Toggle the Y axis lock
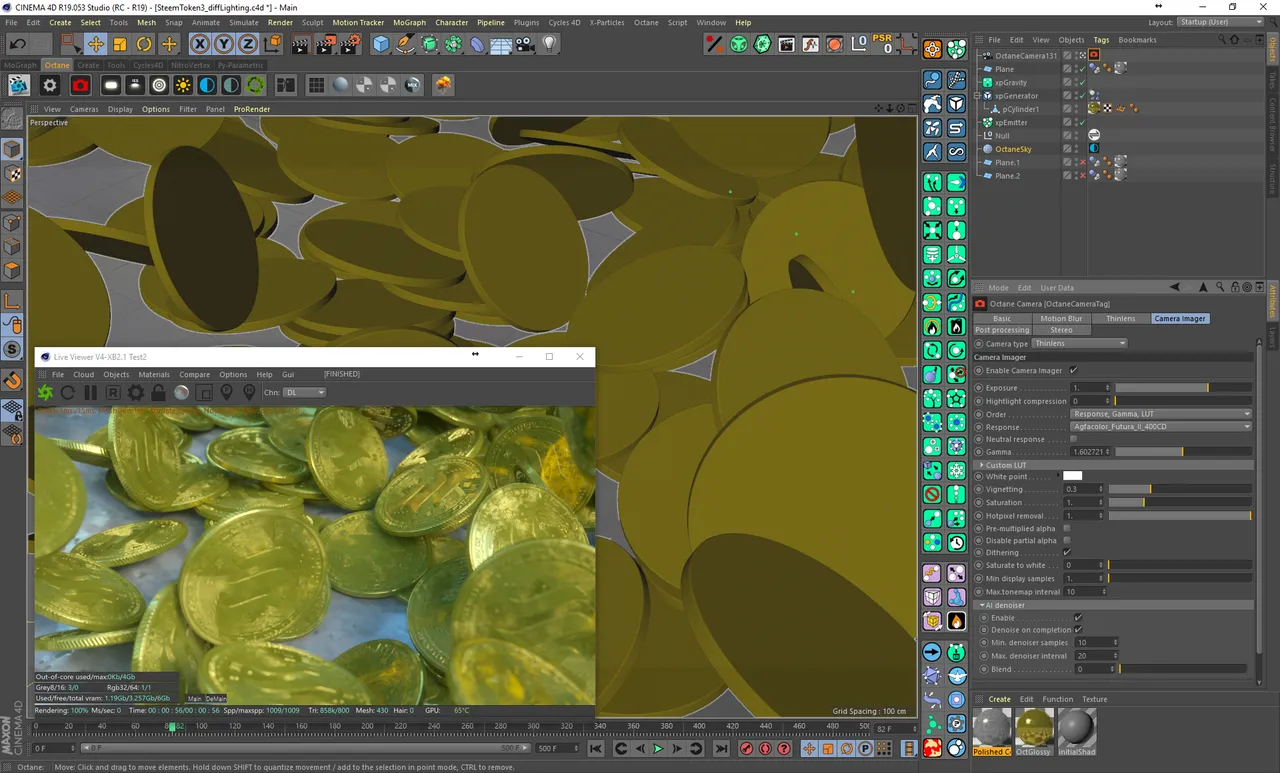The width and height of the screenshot is (1280, 773). click(x=223, y=44)
